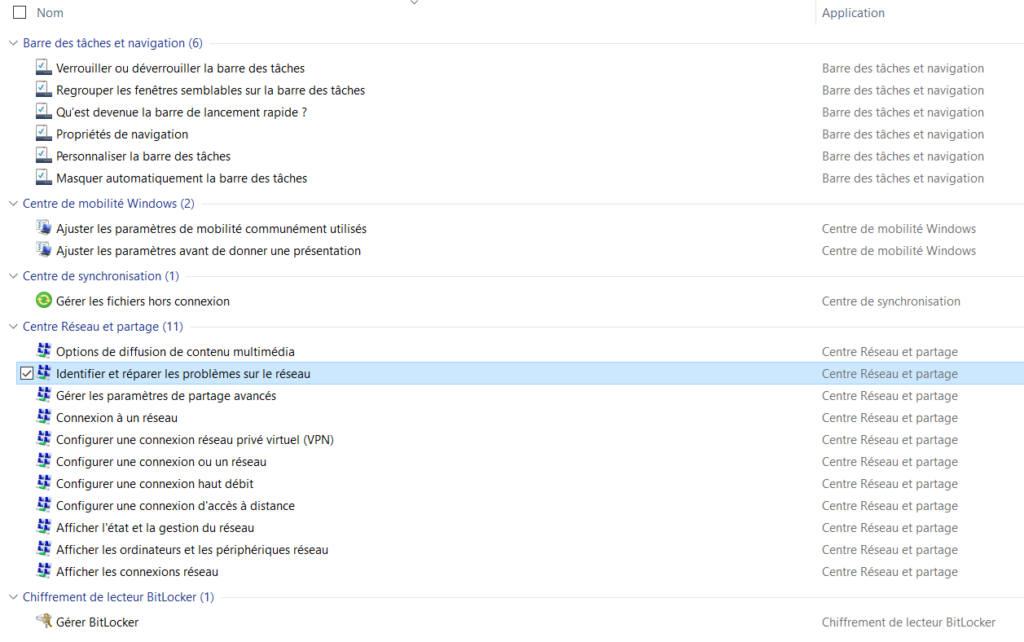Open Configurer une connexion réseau privé virtuel (VPN)
This screenshot has height=642, width=1024.
[195, 440]
